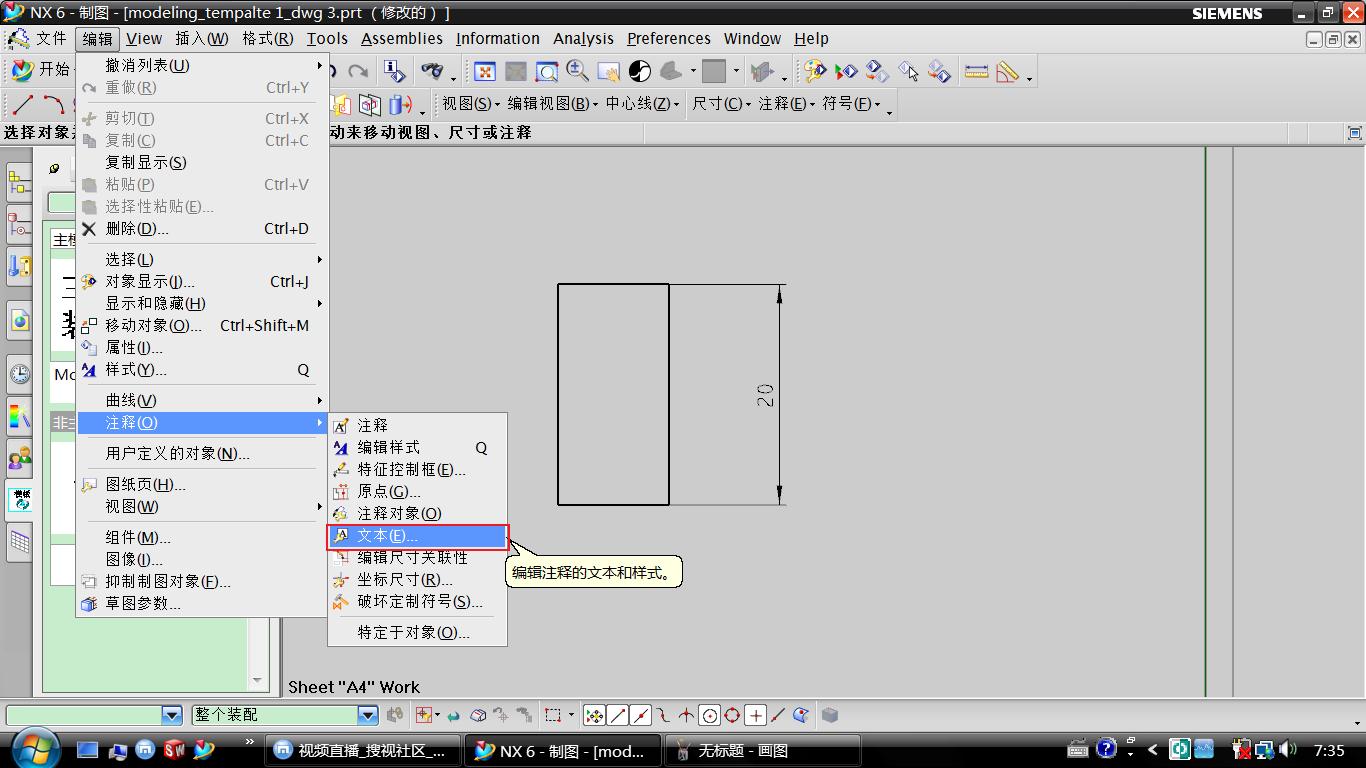The width and height of the screenshot is (1366, 768).
Task: Select 特征控制框(E)... in the submenu
Action: pyautogui.click(x=418, y=469)
